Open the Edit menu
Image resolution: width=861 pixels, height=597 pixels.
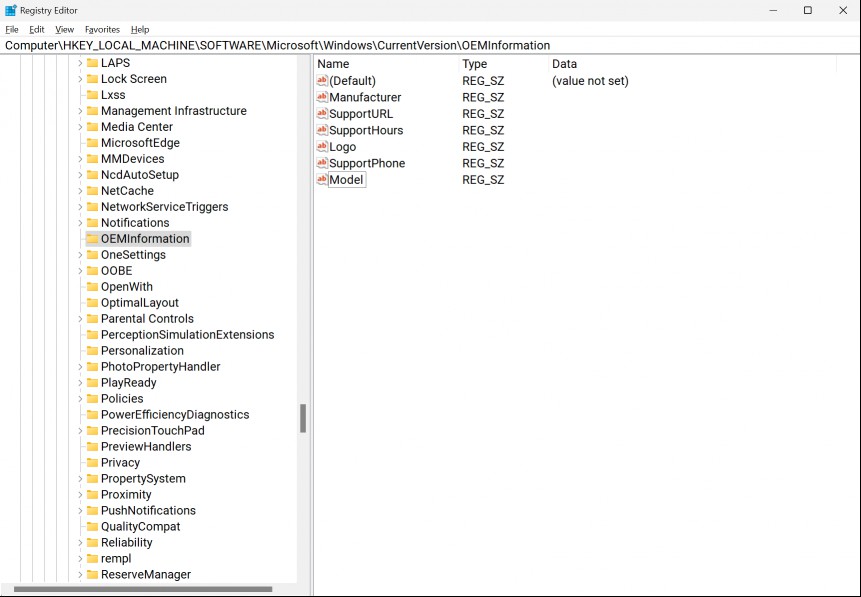click(x=37, y=30)
